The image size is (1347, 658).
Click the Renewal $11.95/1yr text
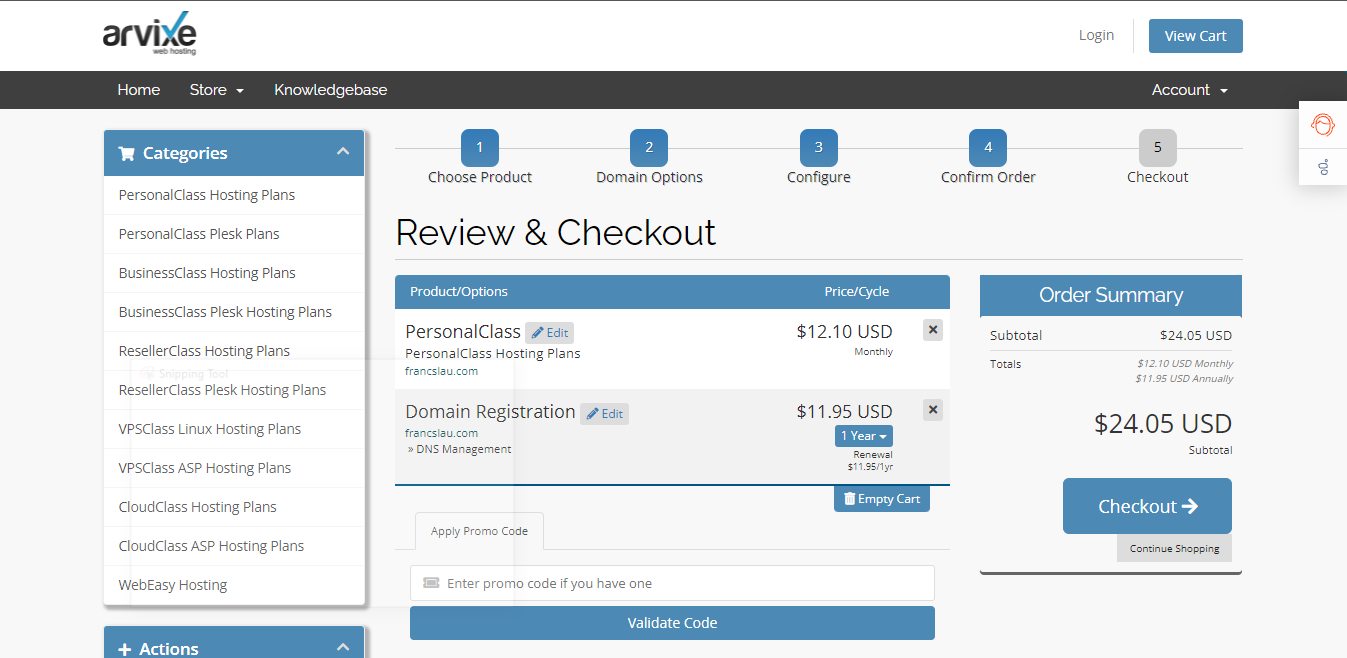[870, 460]
